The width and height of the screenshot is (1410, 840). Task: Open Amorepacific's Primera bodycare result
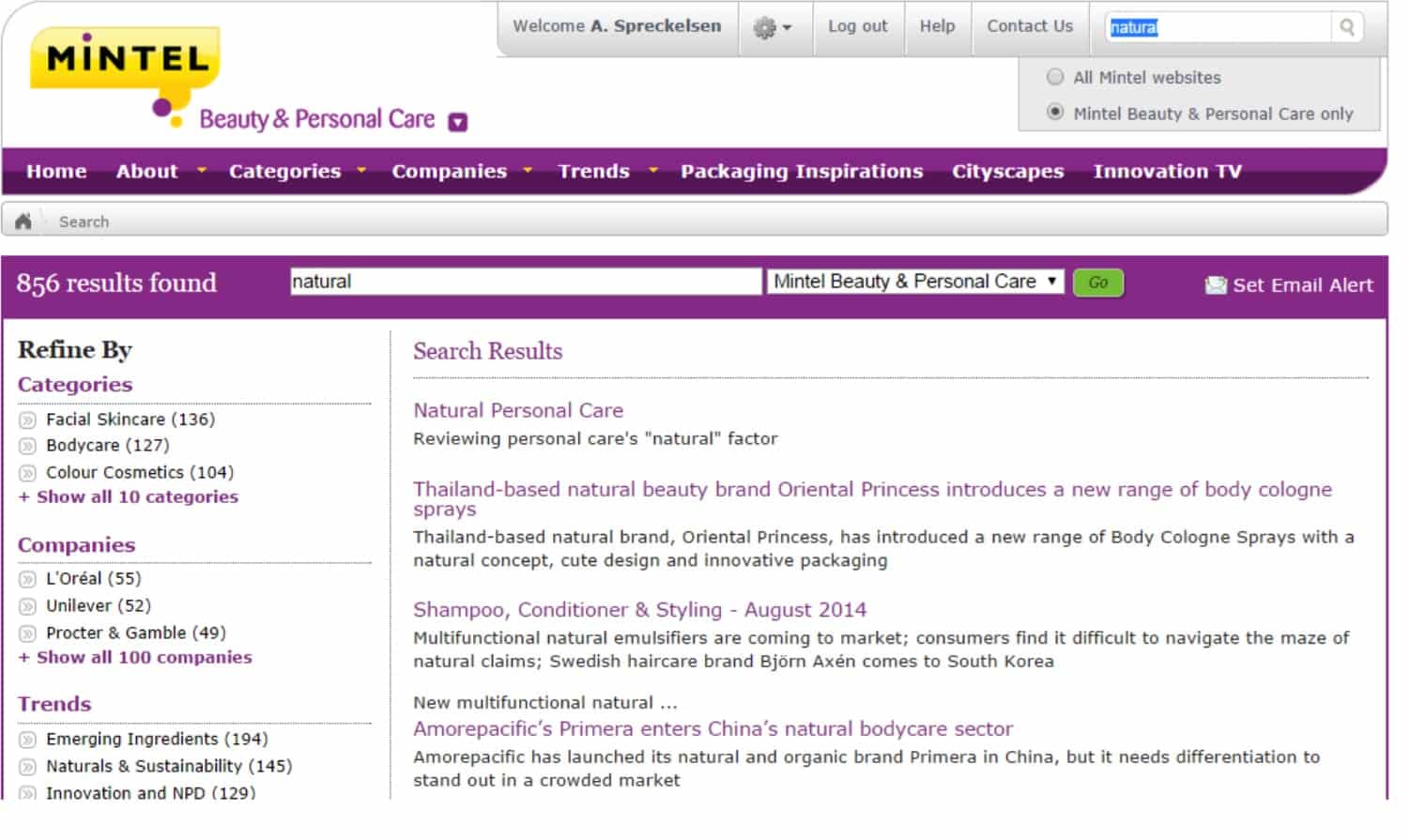(x=713, y=729)
